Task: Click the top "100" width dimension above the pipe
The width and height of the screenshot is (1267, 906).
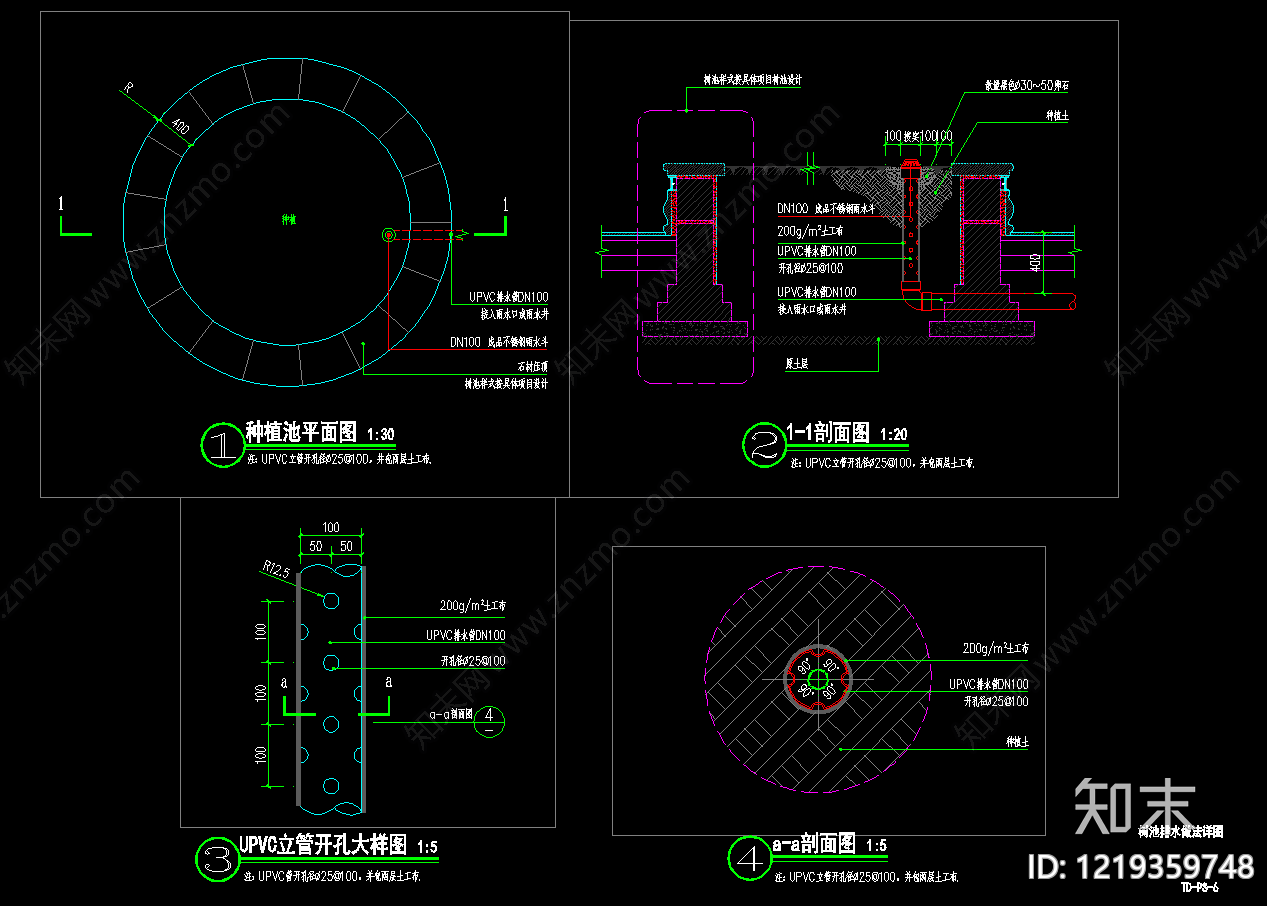Action: tap(331, 528)
